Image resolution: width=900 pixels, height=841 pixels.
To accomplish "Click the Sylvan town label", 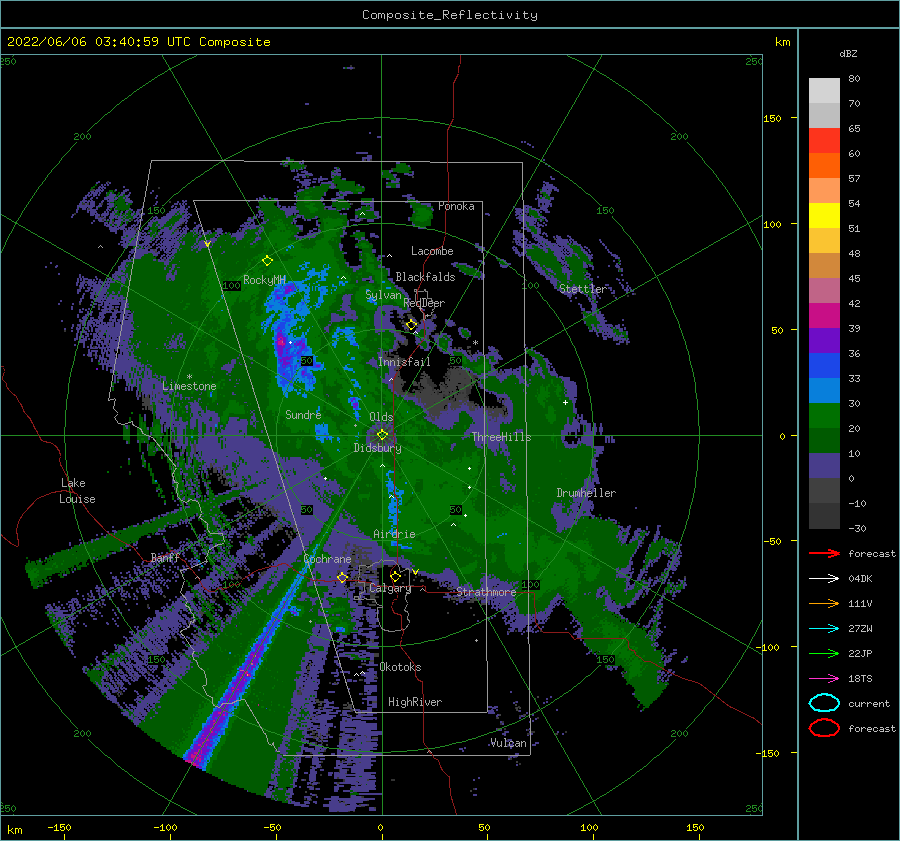I will coord(383,295).
